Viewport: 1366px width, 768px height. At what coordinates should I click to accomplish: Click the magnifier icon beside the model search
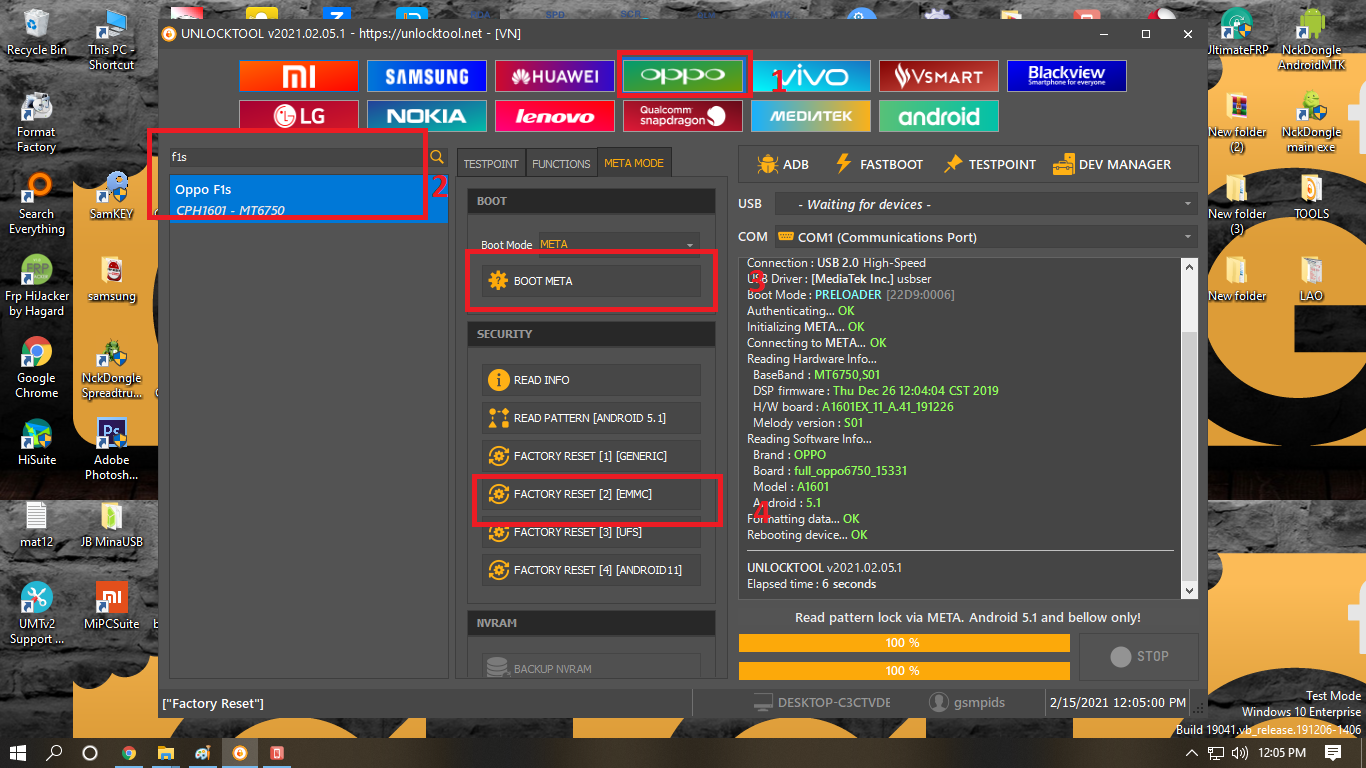click(x=437, y=157)
